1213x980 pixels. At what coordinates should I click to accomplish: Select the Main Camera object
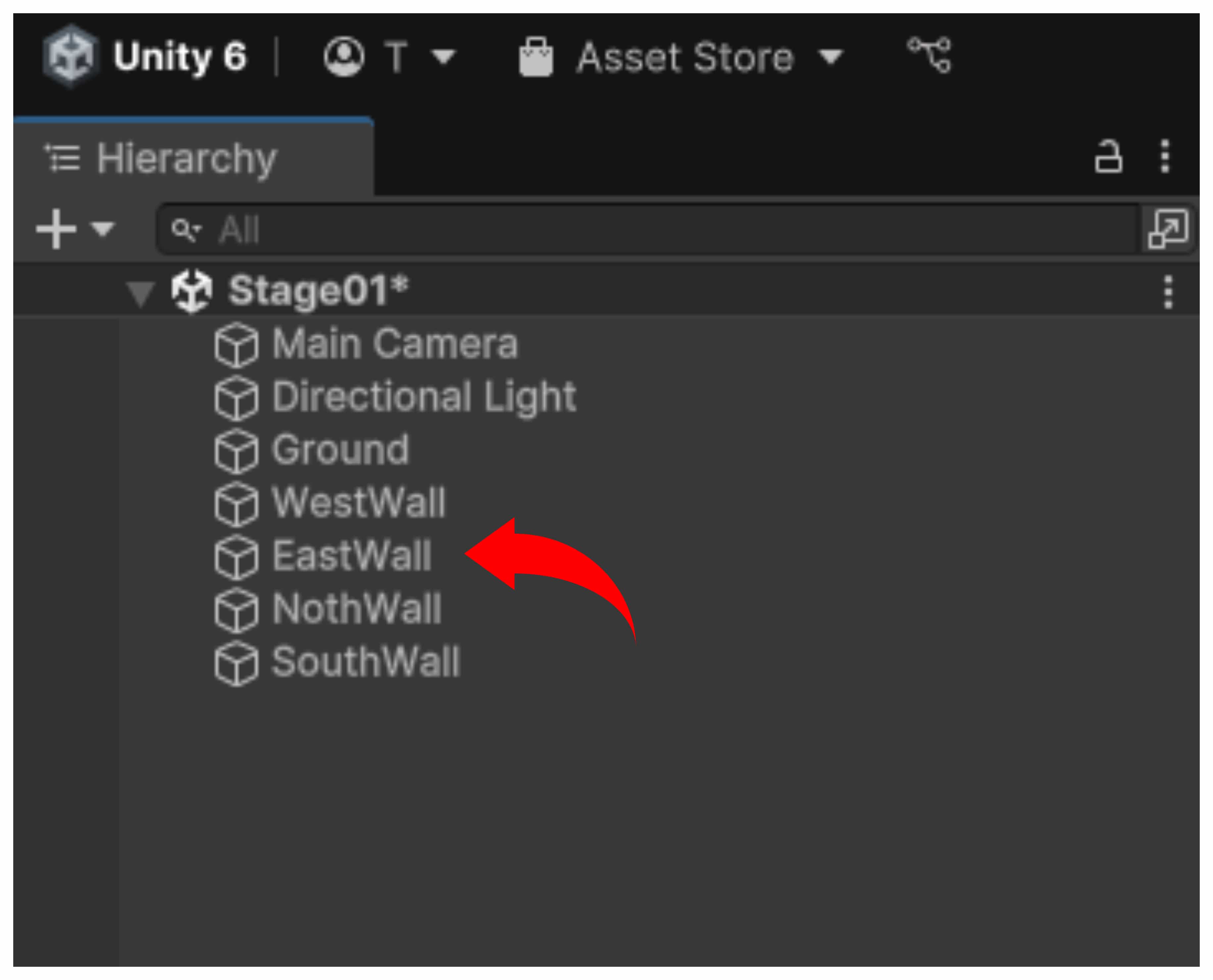click(x=395, y=344)
